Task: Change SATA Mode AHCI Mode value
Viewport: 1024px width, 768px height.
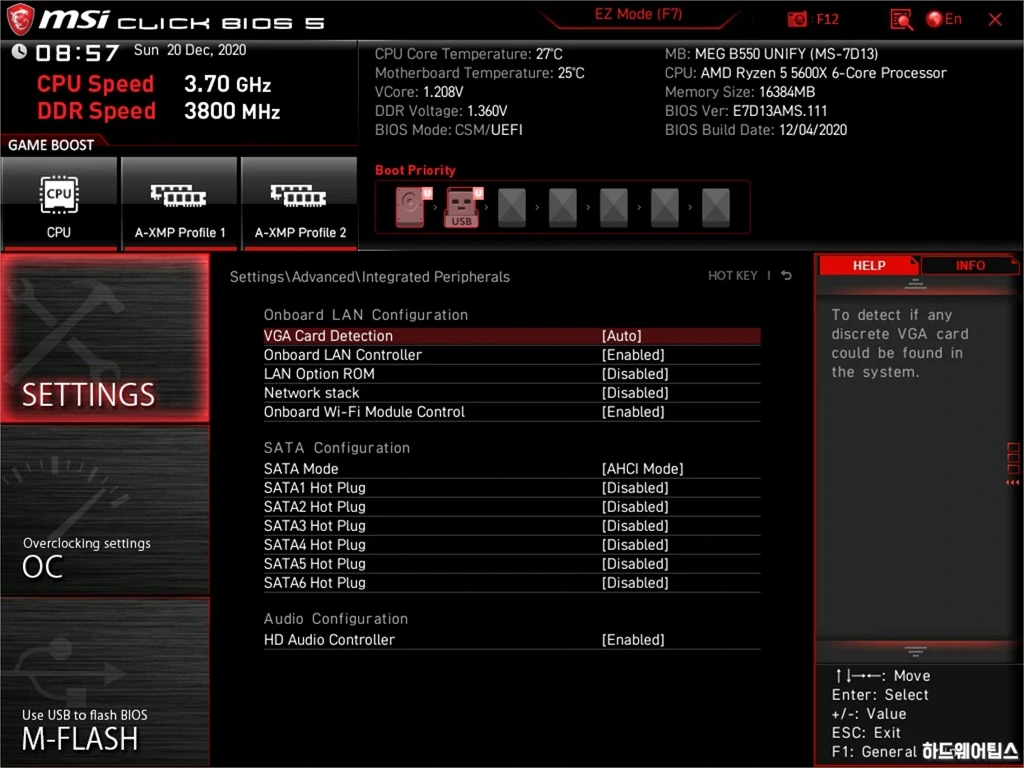Action: (643, 468)
